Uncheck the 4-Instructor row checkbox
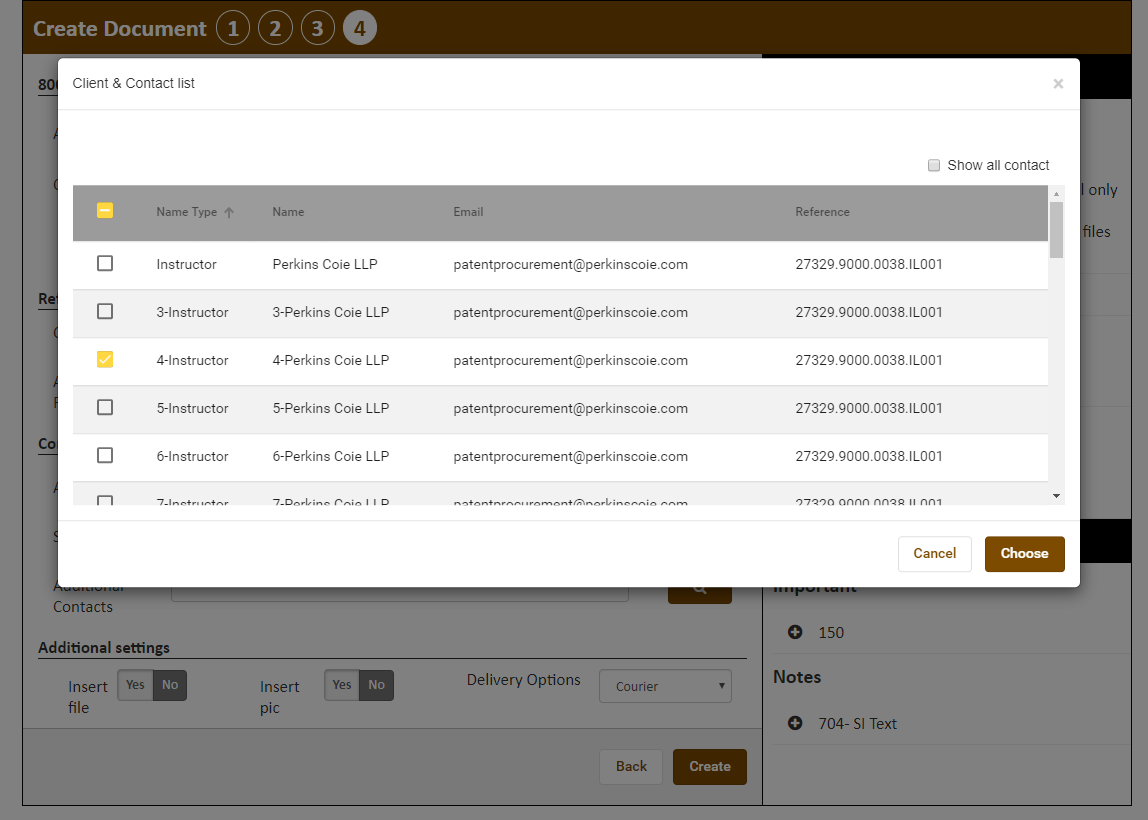 click(105, 359)
